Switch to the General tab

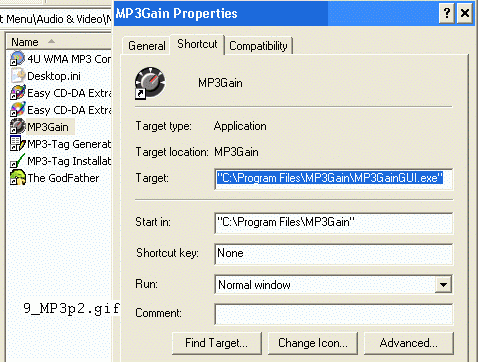tap(147, 46)
